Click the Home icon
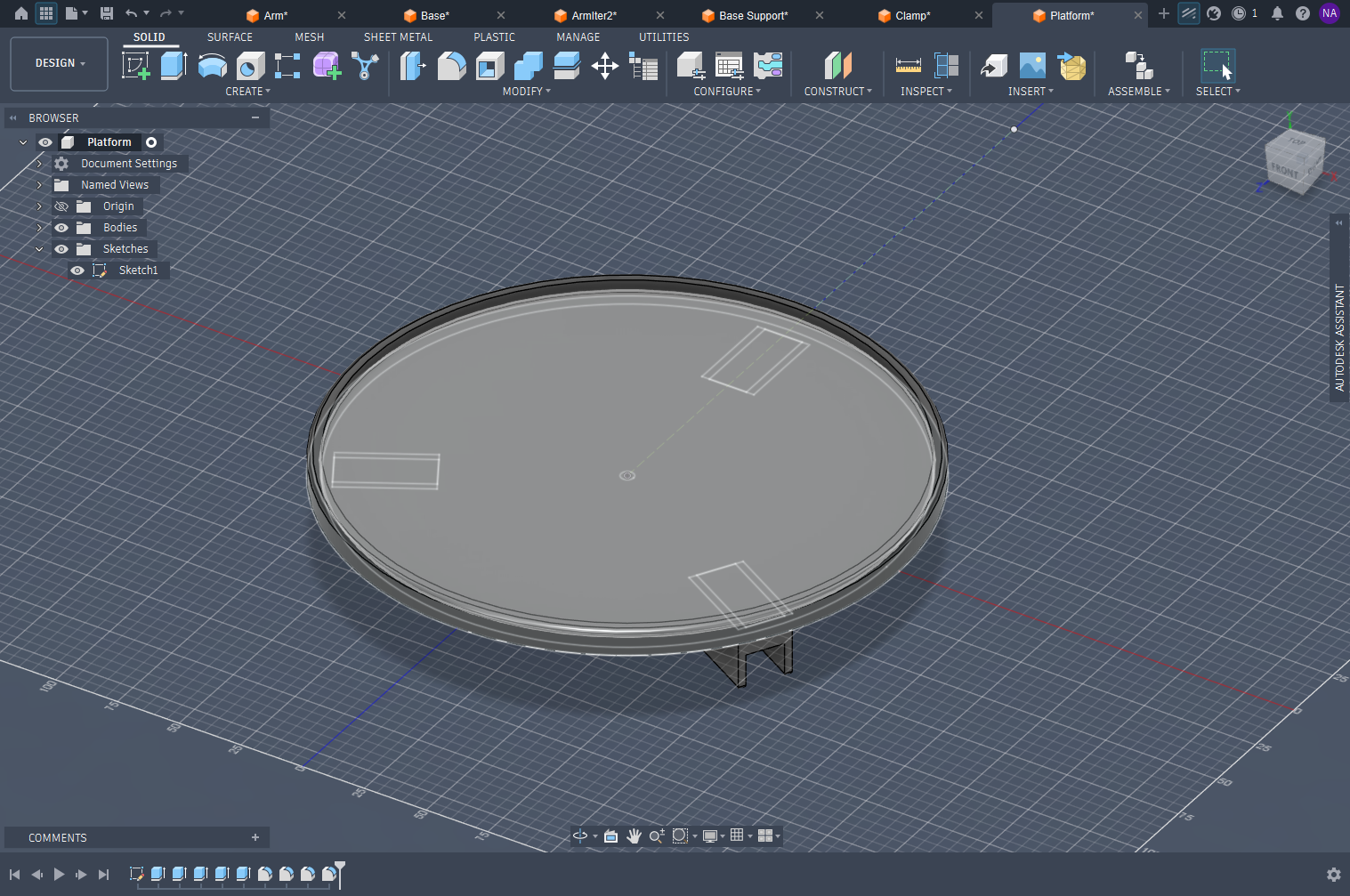Image resolution: width=1350 pixels, height=896 pixels. 21,13
